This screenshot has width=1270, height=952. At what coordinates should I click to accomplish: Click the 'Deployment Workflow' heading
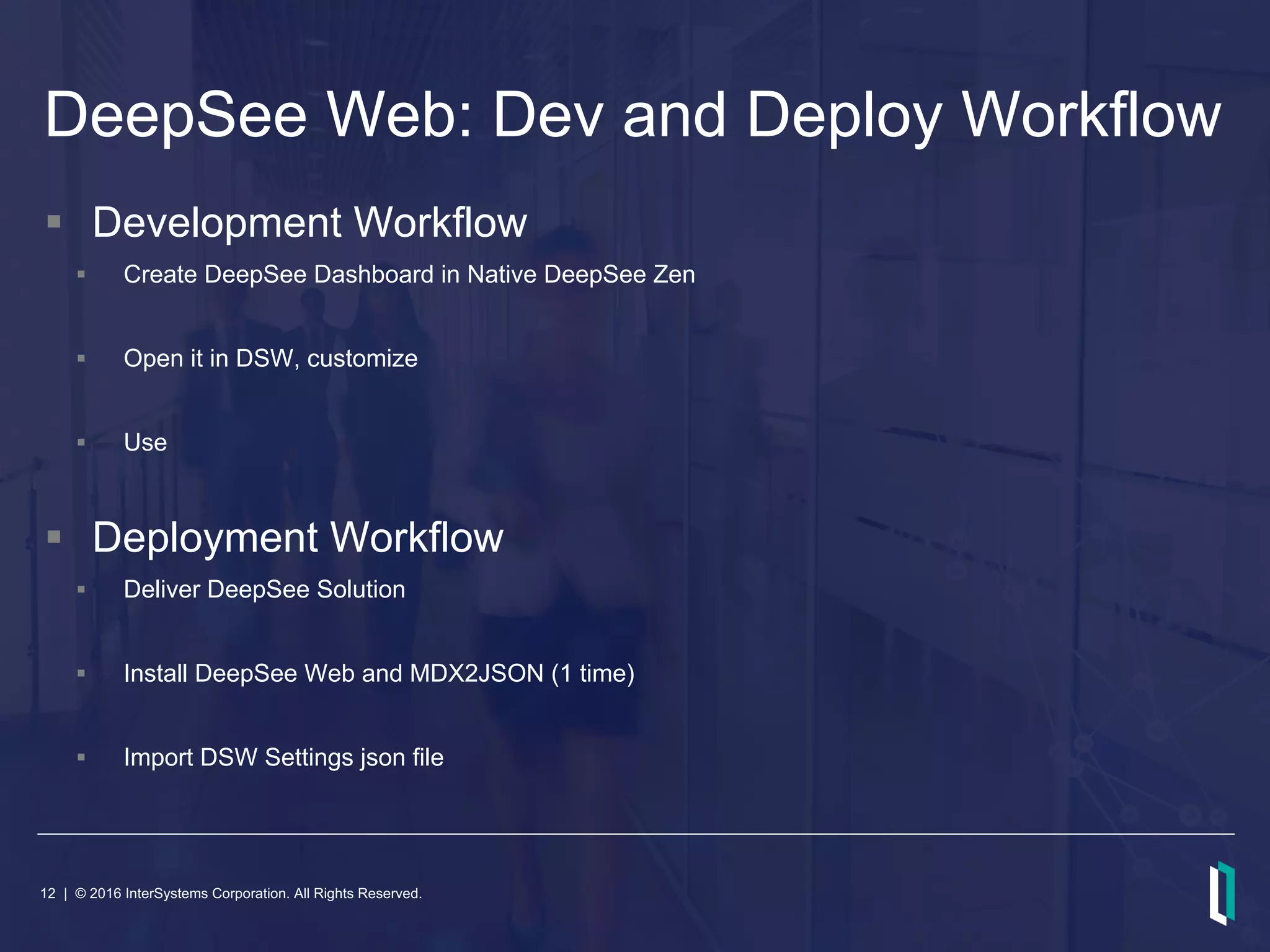click(x=298, y=537)
